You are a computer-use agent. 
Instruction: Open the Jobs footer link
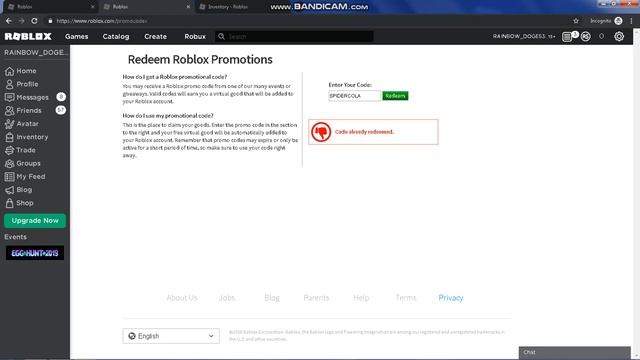coord(227,298)
